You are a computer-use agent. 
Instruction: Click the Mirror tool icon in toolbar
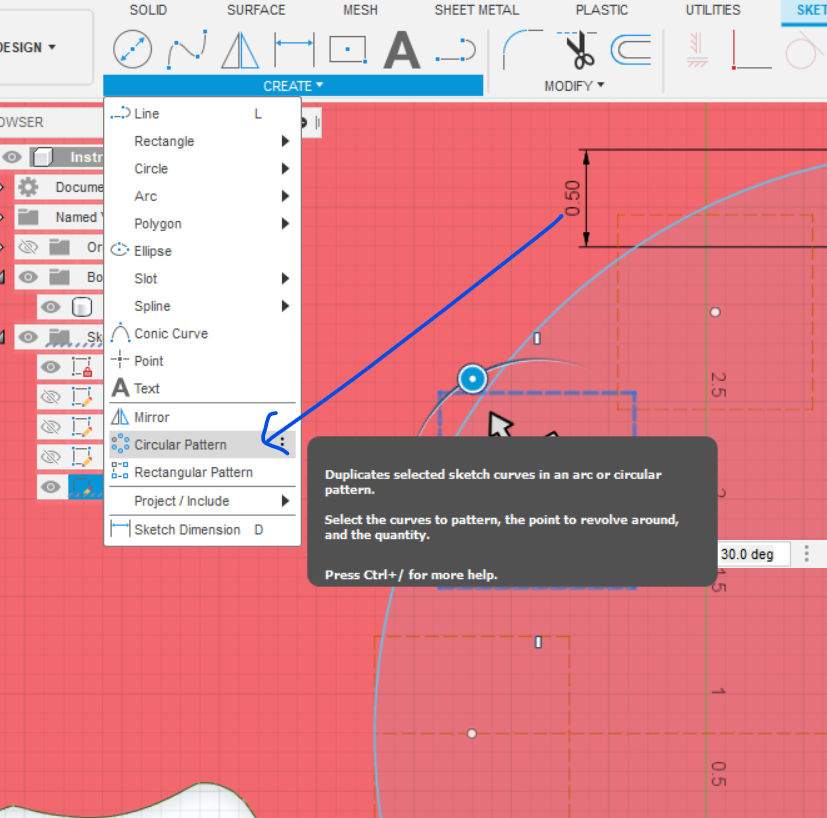tap(240, 50)
